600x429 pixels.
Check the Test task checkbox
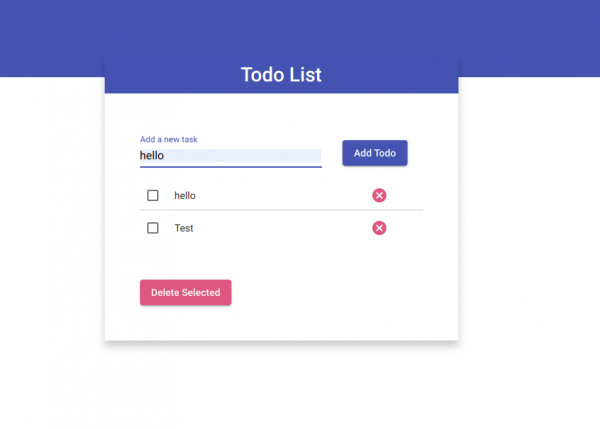153,228
